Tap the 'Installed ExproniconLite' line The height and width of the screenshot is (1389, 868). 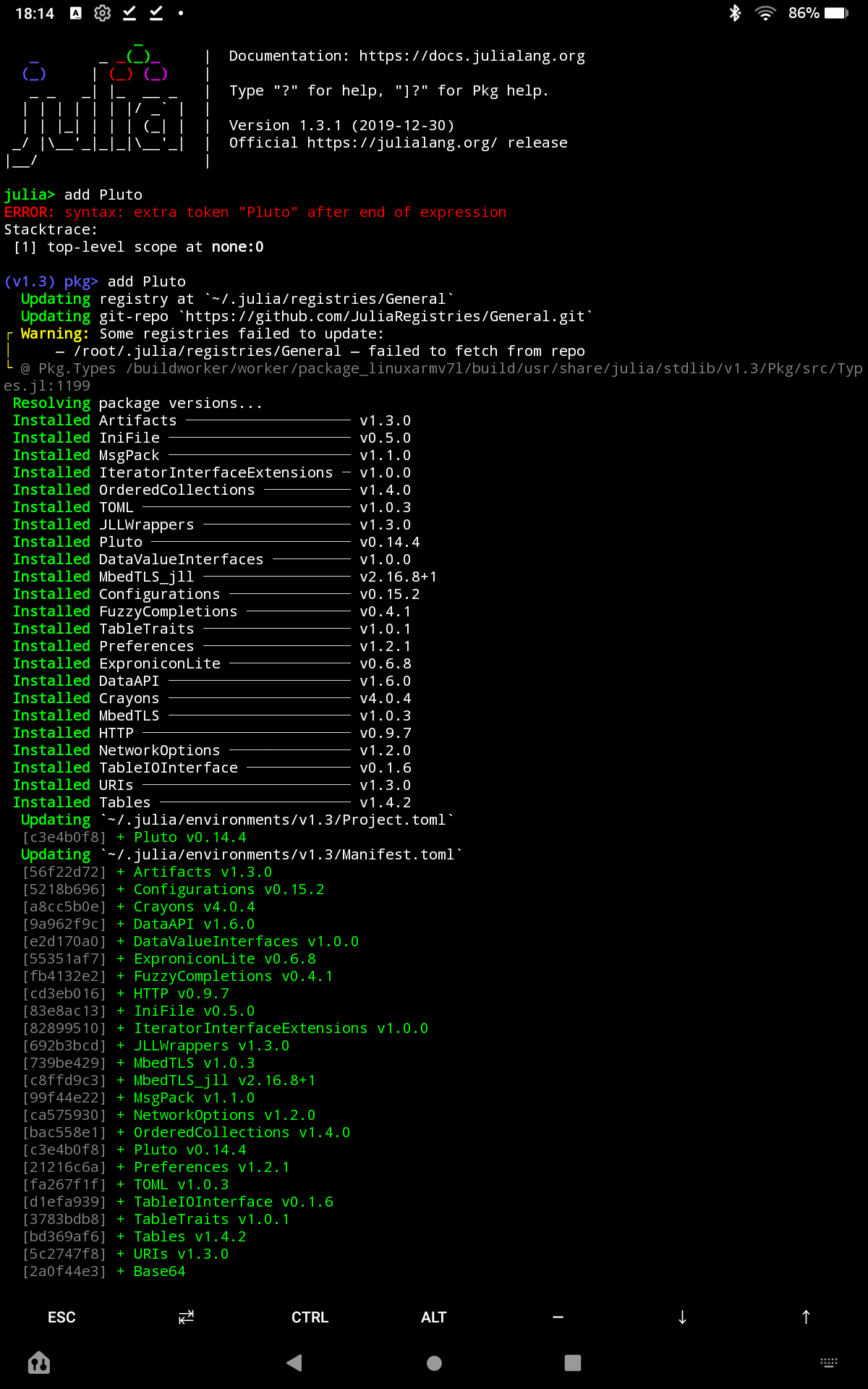[x=212, y=663]
